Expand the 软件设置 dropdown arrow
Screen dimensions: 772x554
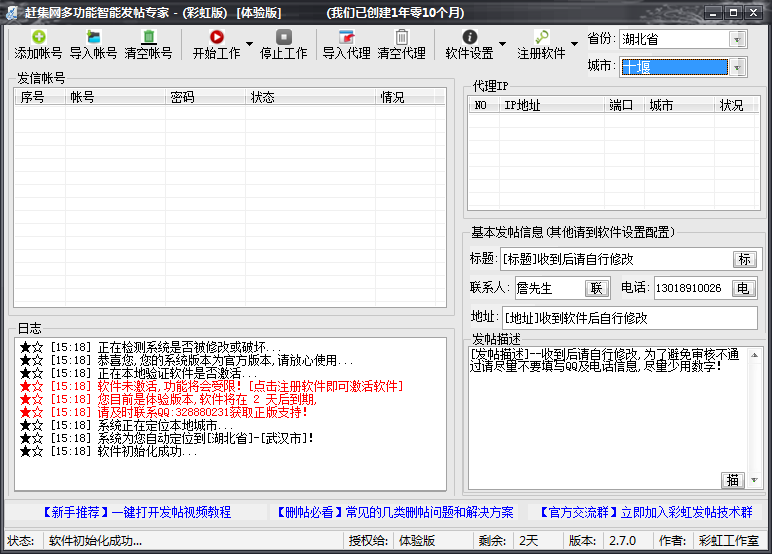502,44
